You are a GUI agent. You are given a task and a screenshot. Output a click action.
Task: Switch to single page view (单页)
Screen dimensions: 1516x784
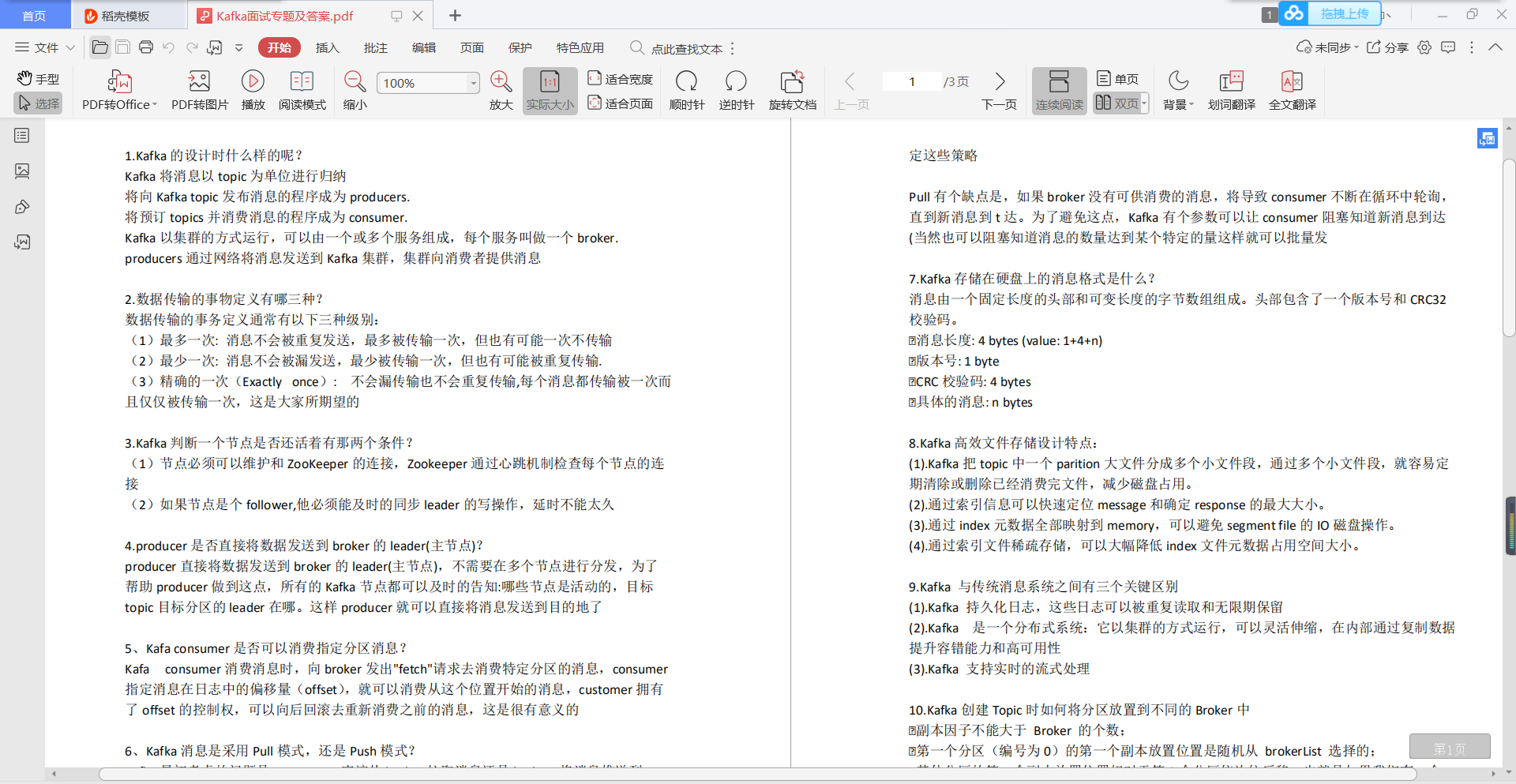coord(1117,78)
